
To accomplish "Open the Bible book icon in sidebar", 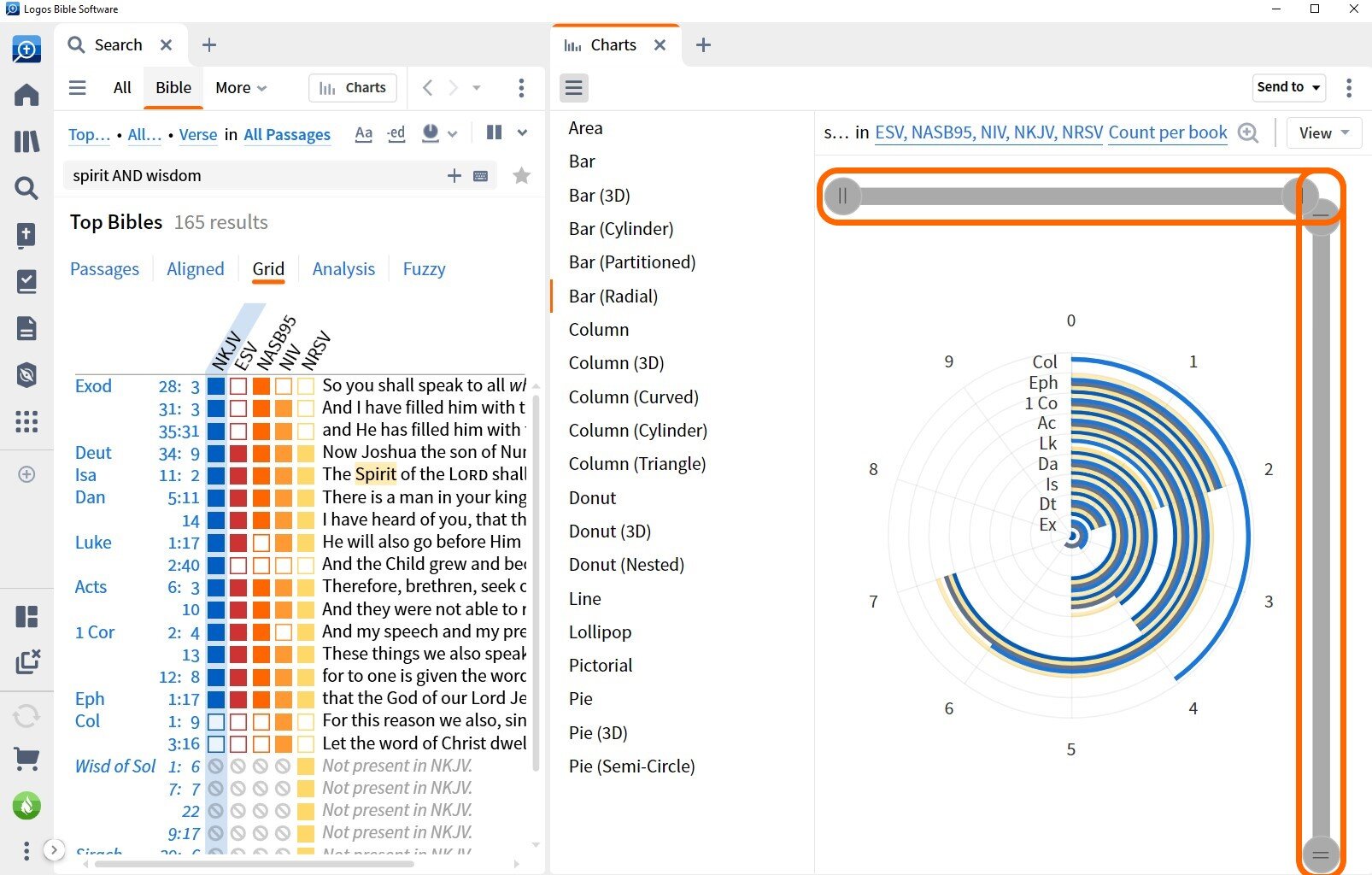I will (26, 235).
